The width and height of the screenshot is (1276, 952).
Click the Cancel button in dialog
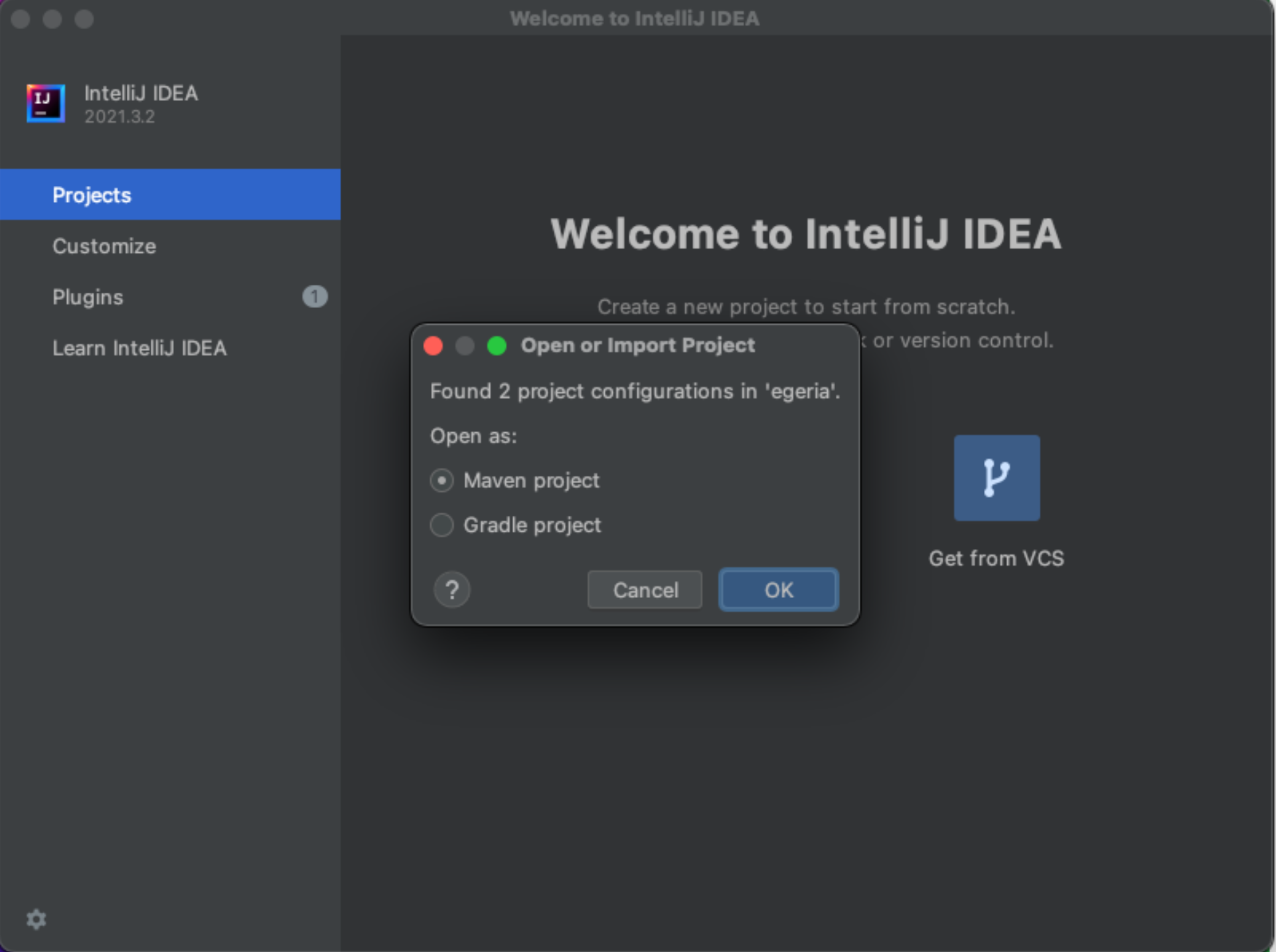pyautogui.click(x=645, y=590)
